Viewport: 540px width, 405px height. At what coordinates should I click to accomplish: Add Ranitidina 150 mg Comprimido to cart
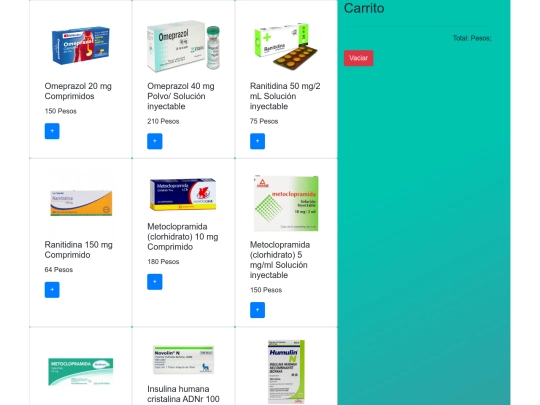[x=52, y=290]
